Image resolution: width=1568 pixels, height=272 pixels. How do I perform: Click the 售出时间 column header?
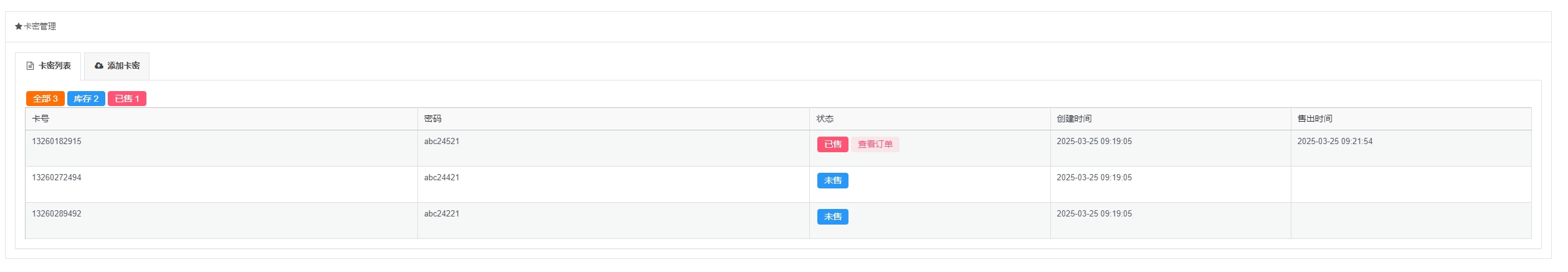point(1314,119)
